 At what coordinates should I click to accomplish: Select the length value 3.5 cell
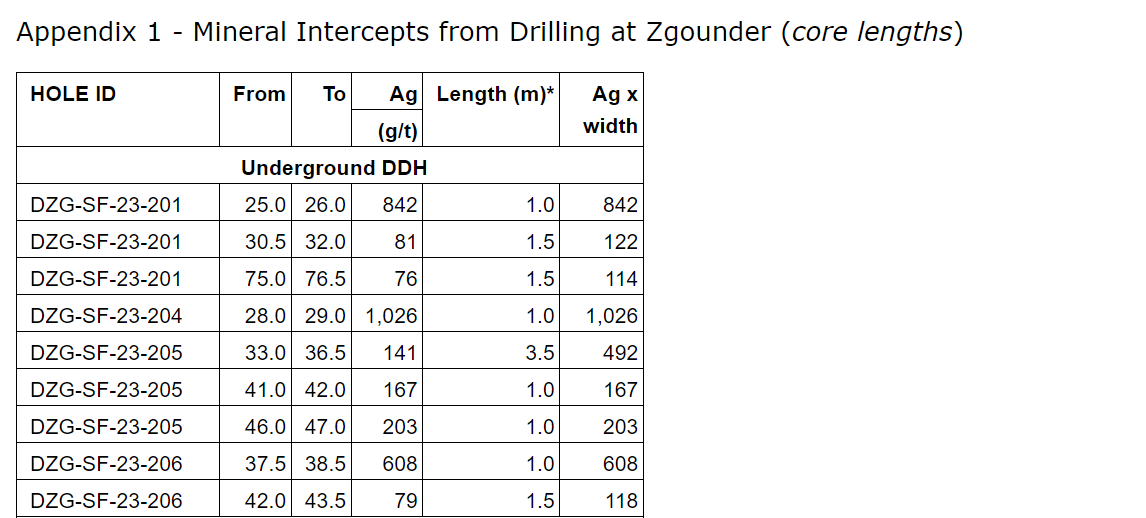coord(540,353)
